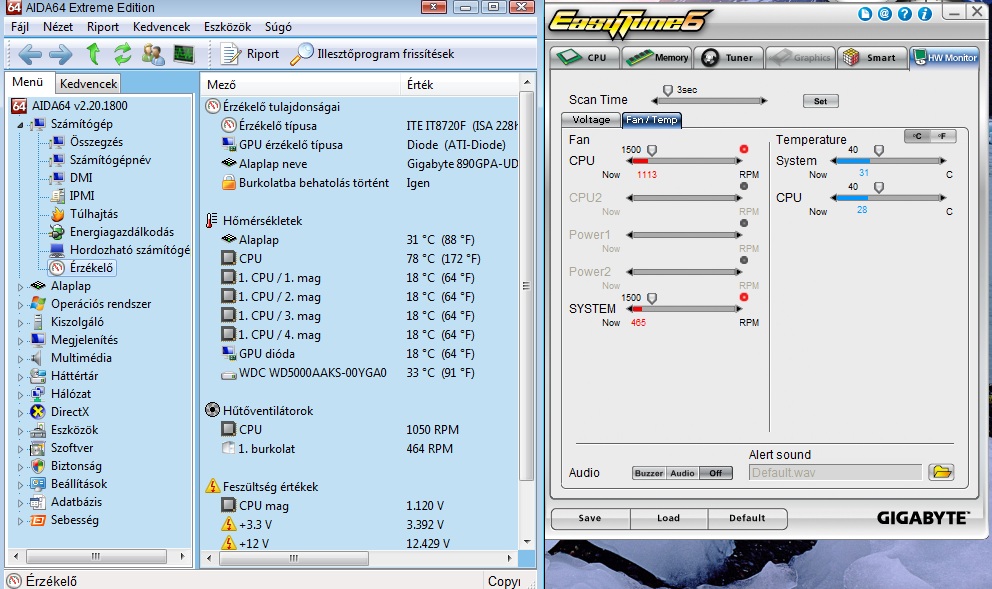
Task: Toggle the CPU2 fan alert indicator
Action: pos(744,186)
